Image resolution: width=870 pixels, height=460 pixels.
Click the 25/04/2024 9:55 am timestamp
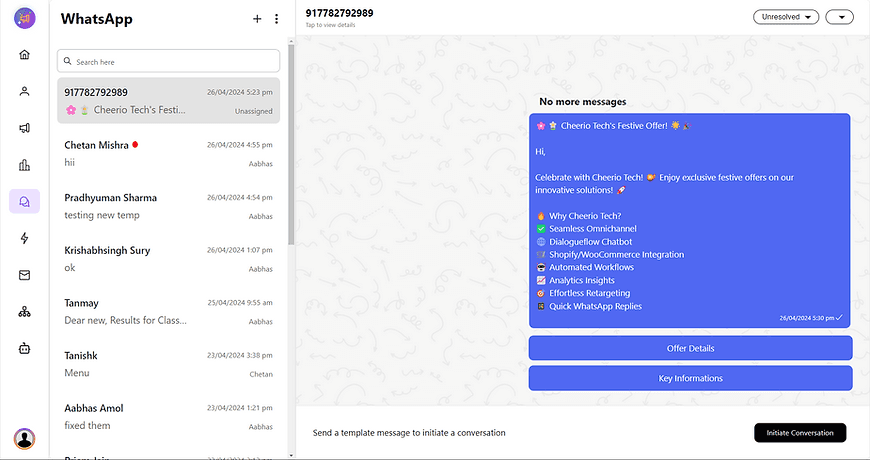click(x=240, y=303)
